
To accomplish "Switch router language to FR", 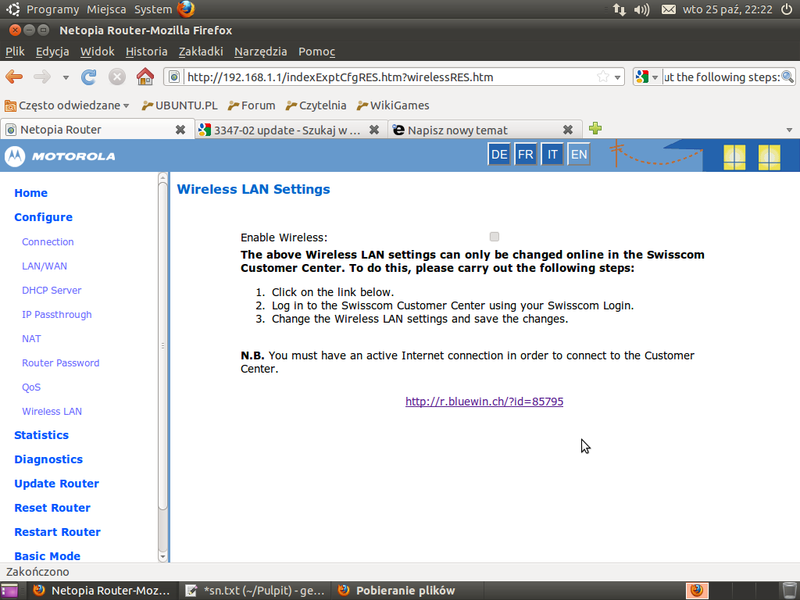I will [x=526, y=155].
